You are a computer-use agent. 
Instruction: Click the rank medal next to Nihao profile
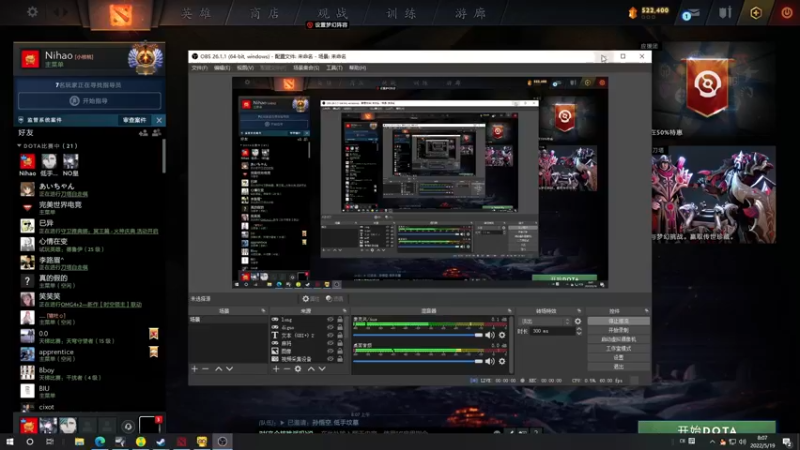coord(145,59)
